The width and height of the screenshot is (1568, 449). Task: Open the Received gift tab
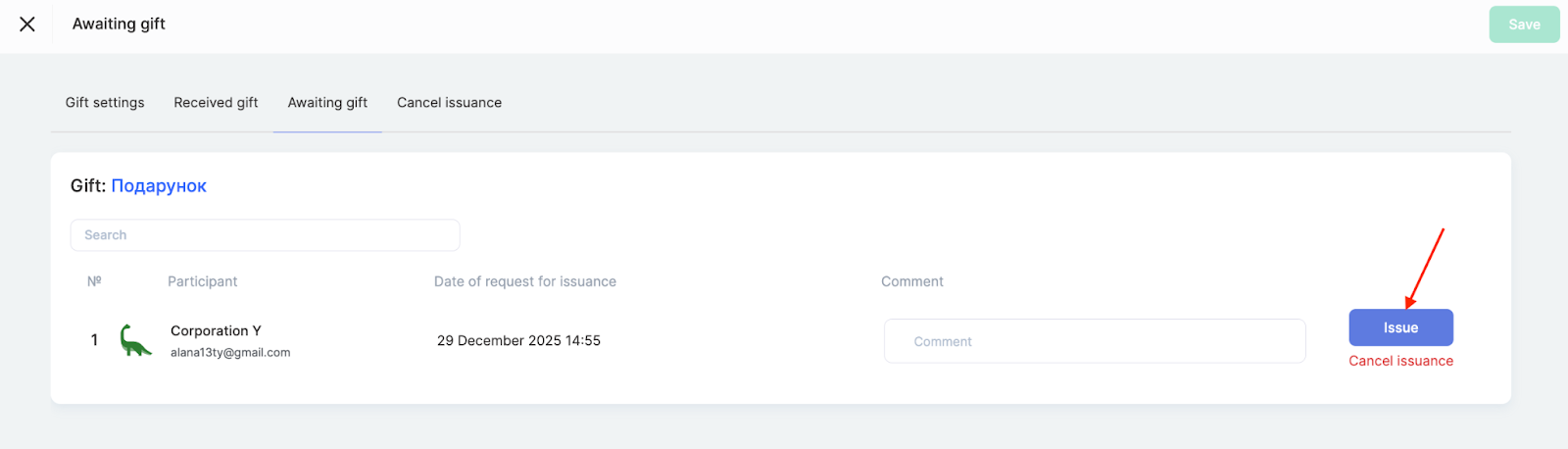[216, 103]
